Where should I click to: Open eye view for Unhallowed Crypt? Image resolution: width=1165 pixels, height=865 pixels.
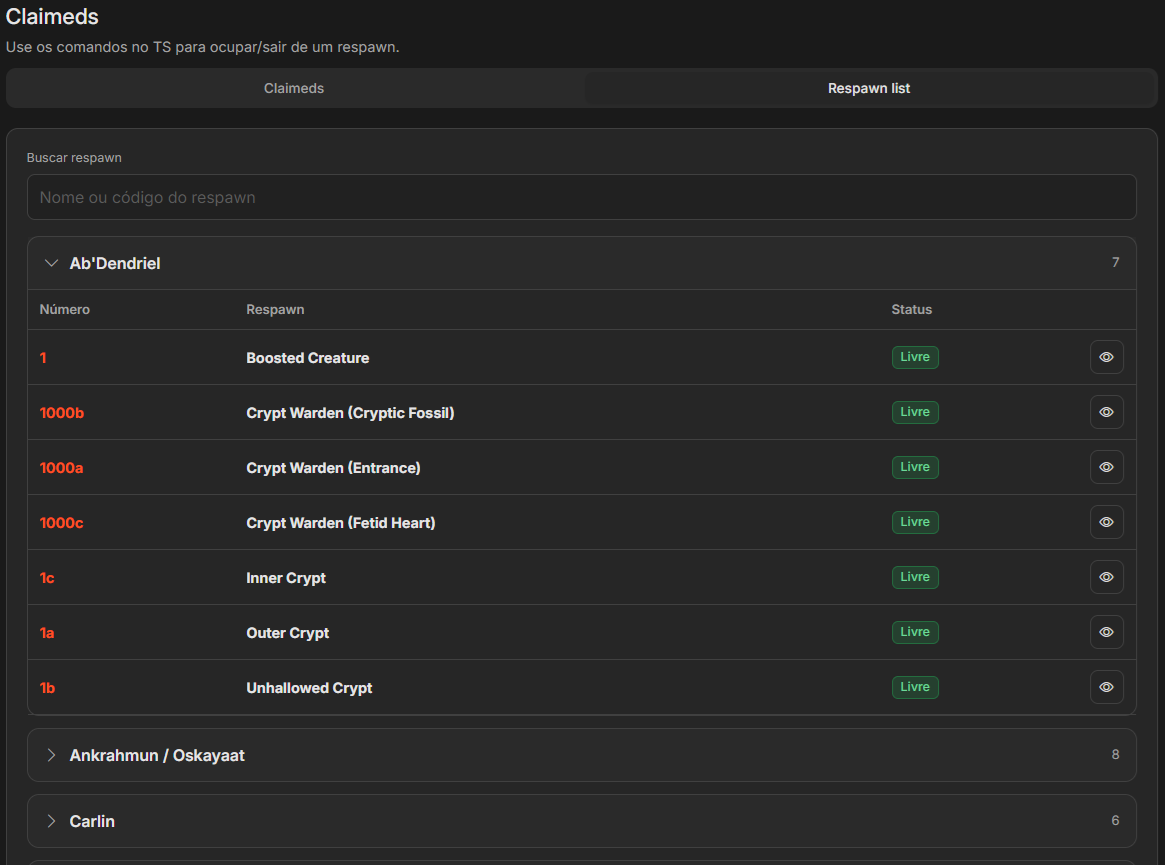[x=1106, y=687]
